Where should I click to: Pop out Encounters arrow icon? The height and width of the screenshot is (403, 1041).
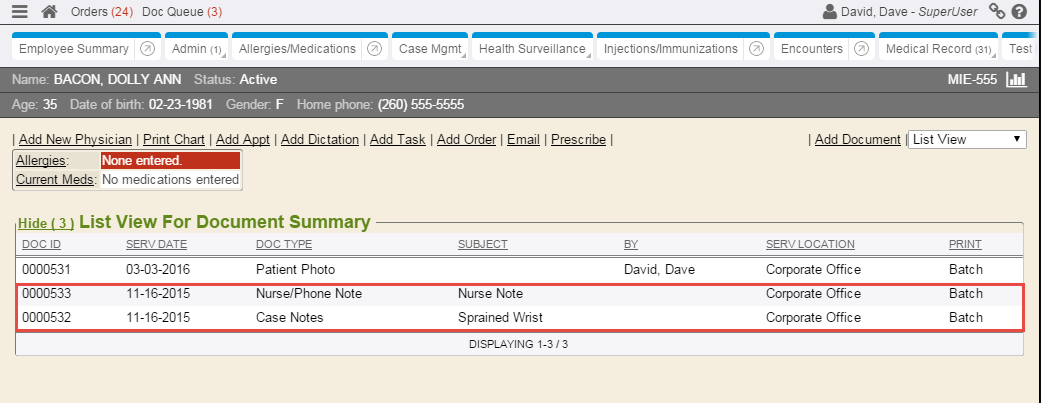tap(862, 48)
